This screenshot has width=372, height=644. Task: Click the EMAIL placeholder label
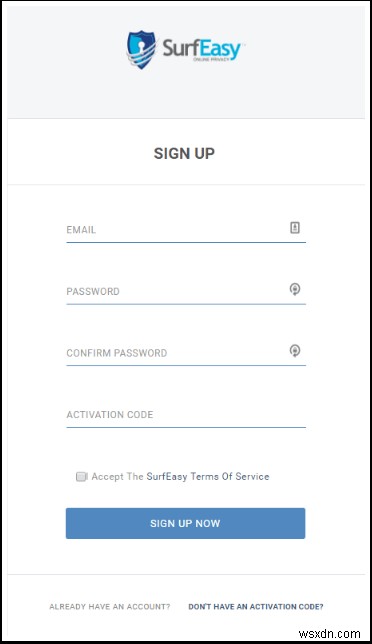[x=81, y=230]
